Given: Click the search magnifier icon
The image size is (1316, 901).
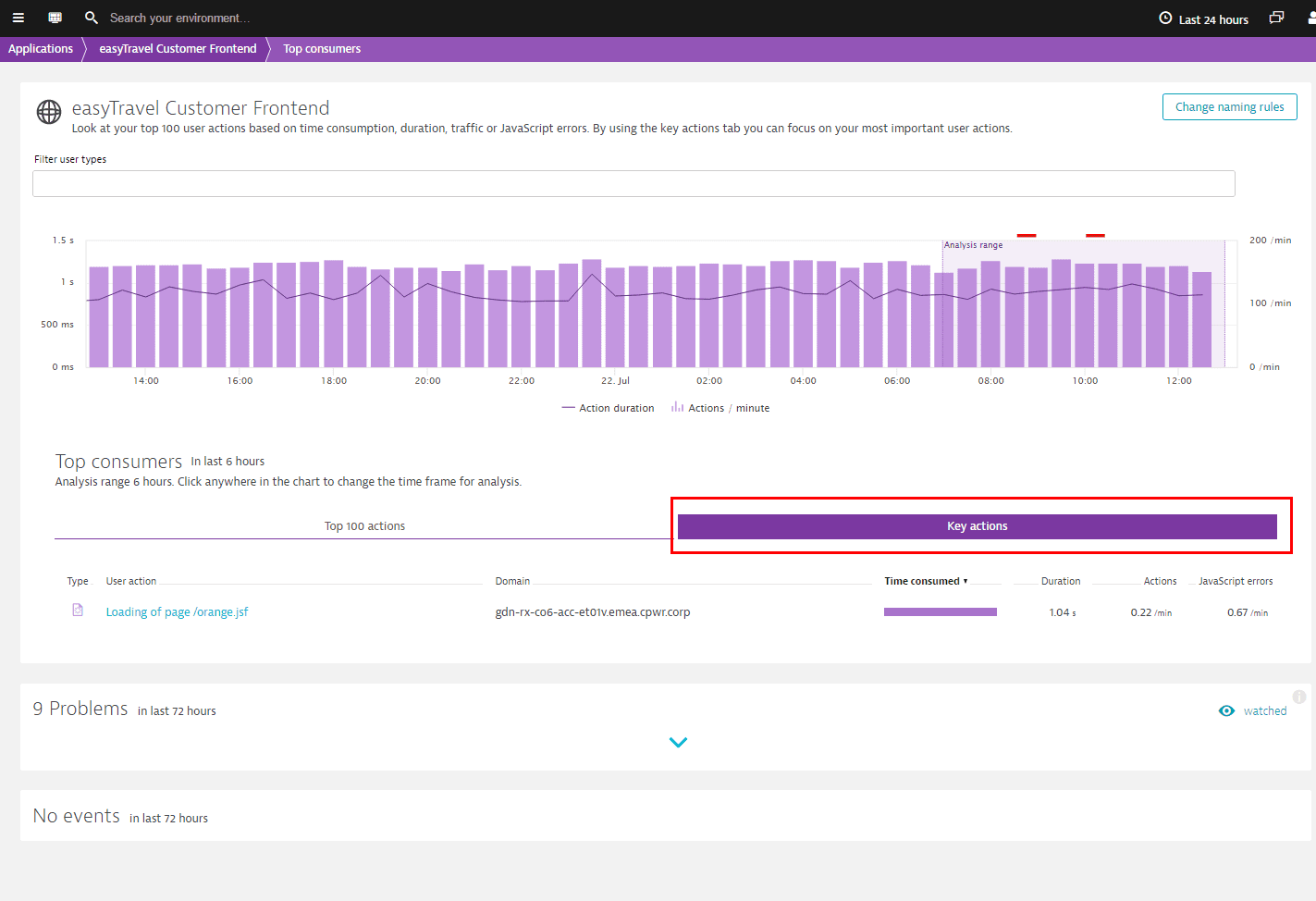Looking at the screenshot, I should click(x=92, y=18).
